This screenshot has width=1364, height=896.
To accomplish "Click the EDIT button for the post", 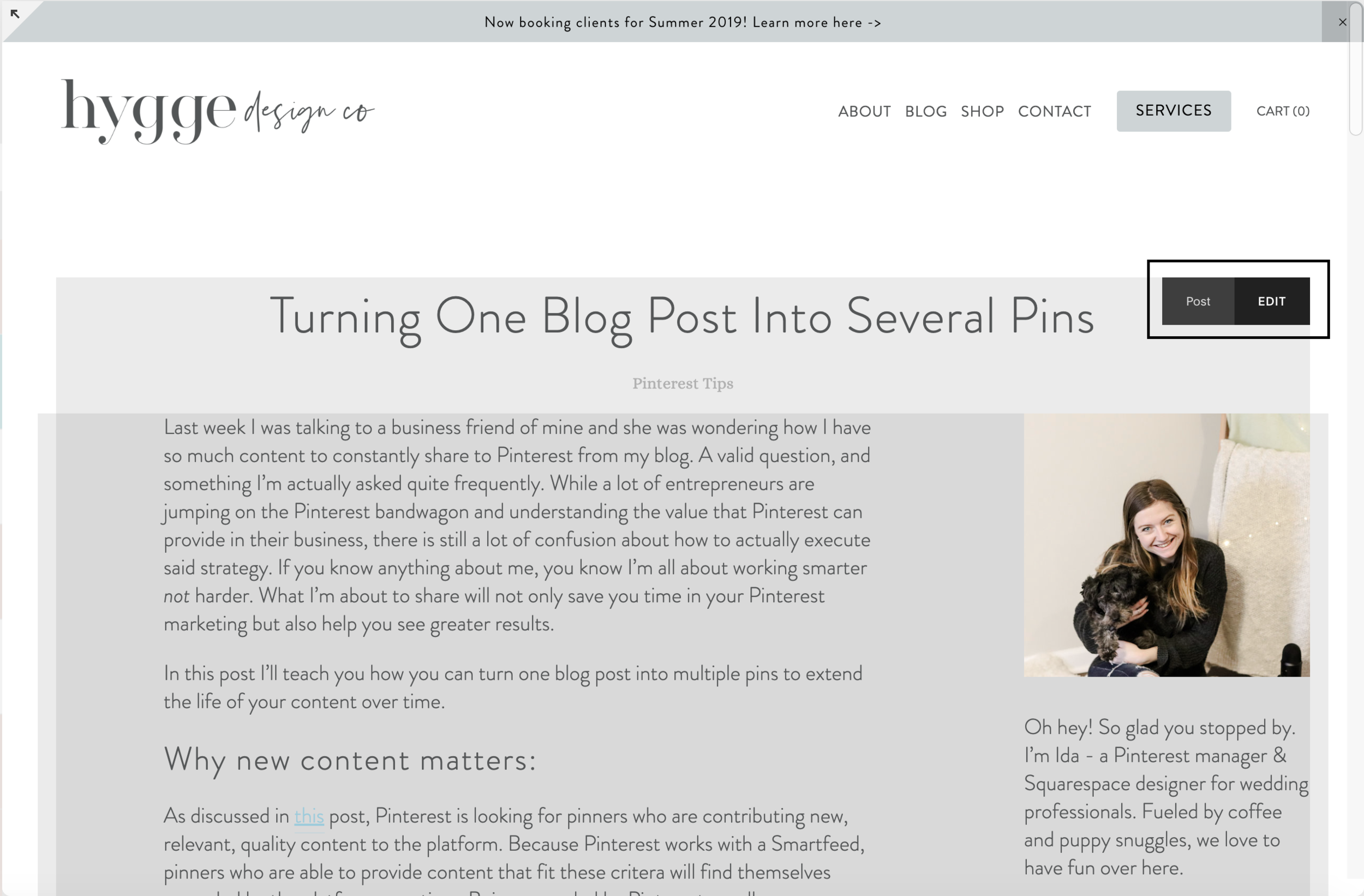I will point(1272,301).
